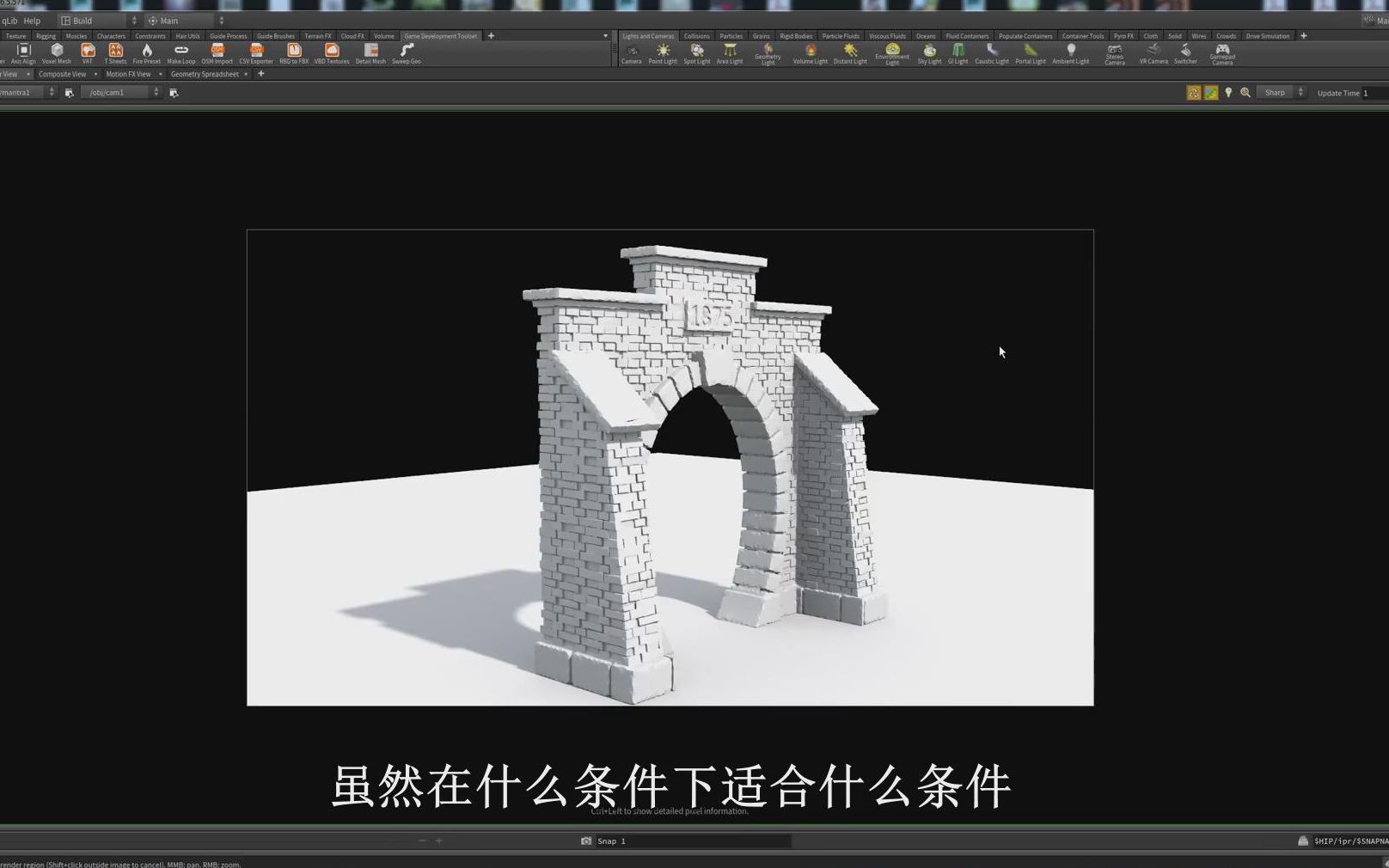Select the Detail Mesh tool
Screen dimensions: 1389x868
(370, 54)
